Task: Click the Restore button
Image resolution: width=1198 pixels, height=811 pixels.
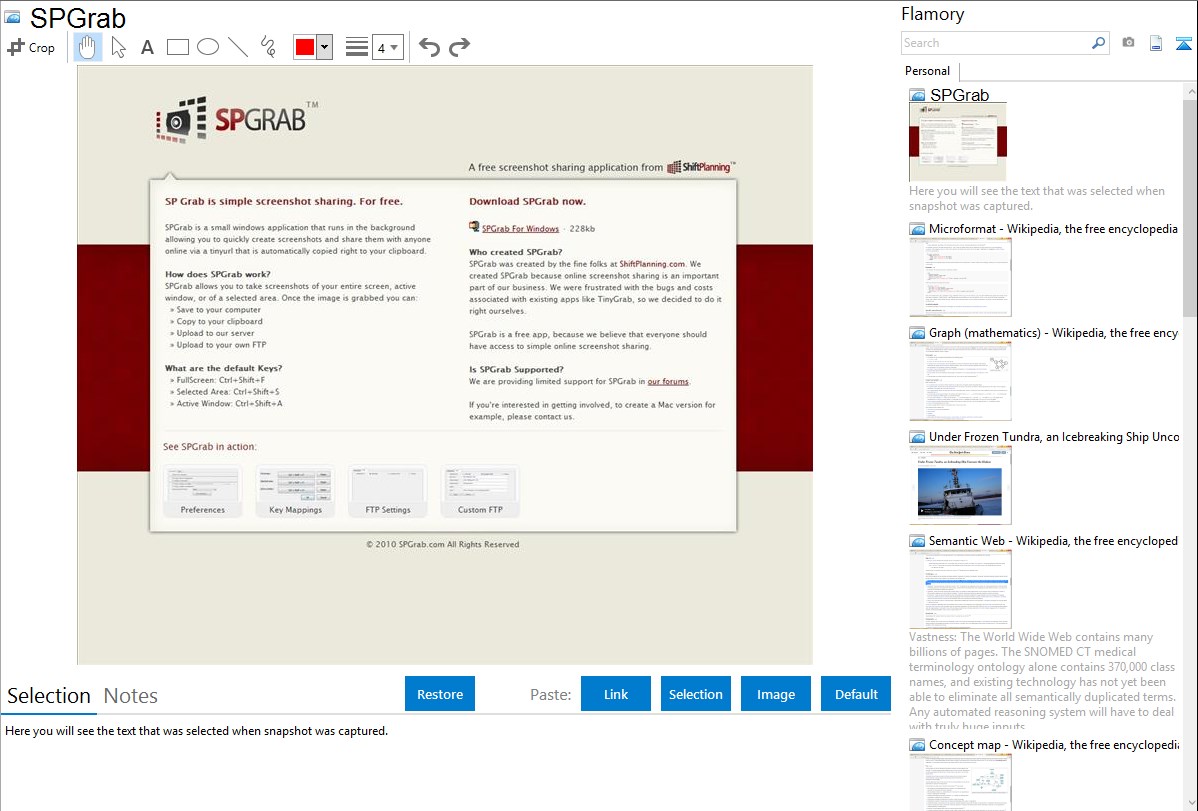Action: pyautogui.click(x=440, y=694)
